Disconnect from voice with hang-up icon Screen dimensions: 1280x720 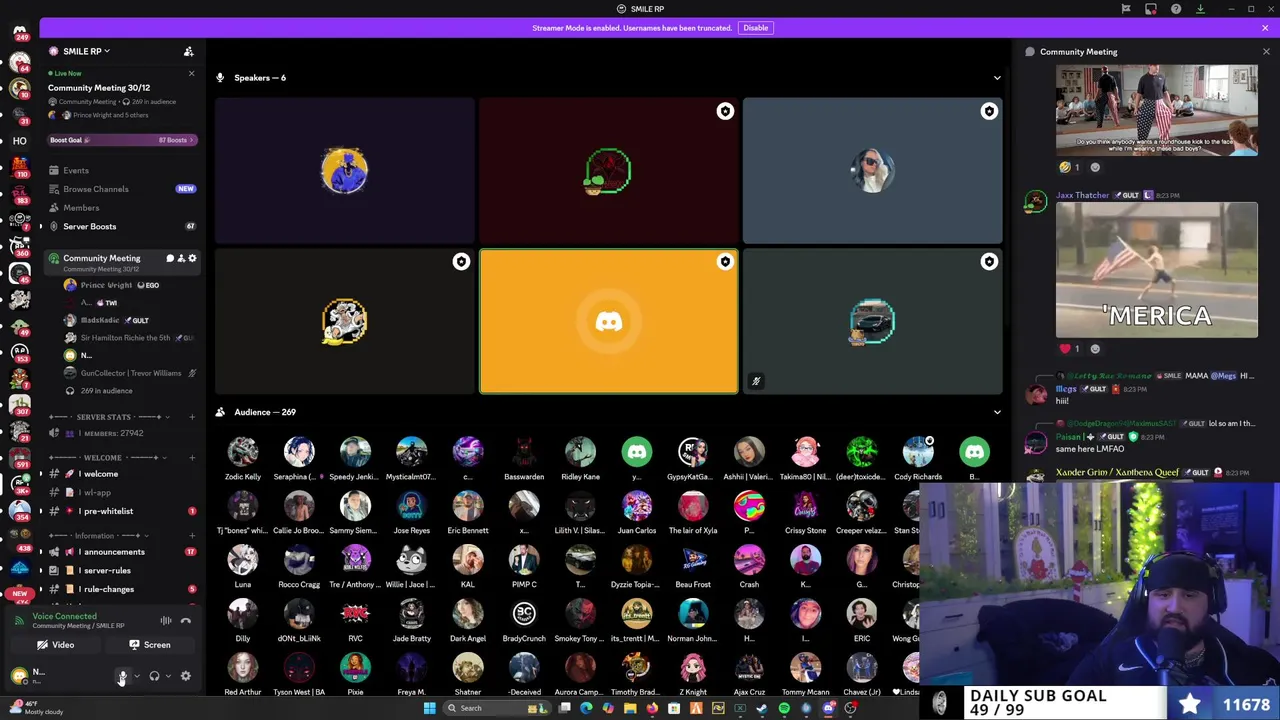point(186,621)
